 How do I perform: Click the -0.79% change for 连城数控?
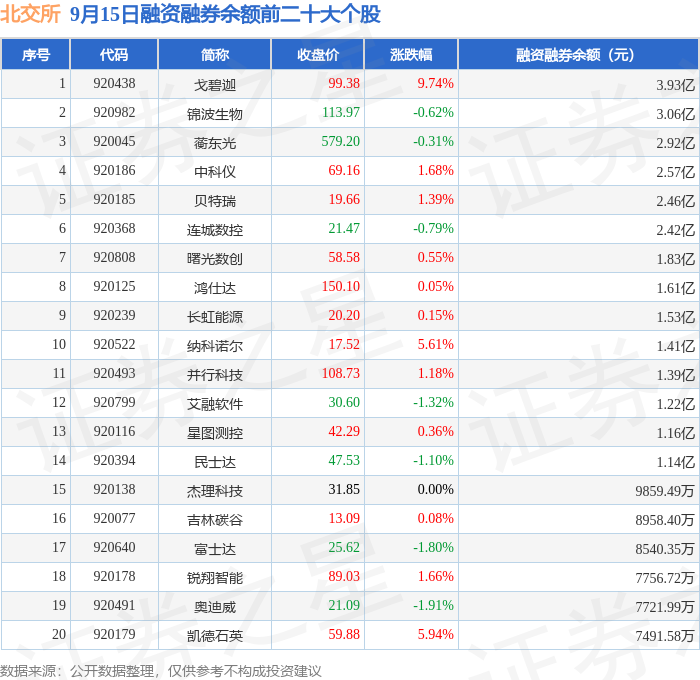pyautogui.click(x=433, y=229)
